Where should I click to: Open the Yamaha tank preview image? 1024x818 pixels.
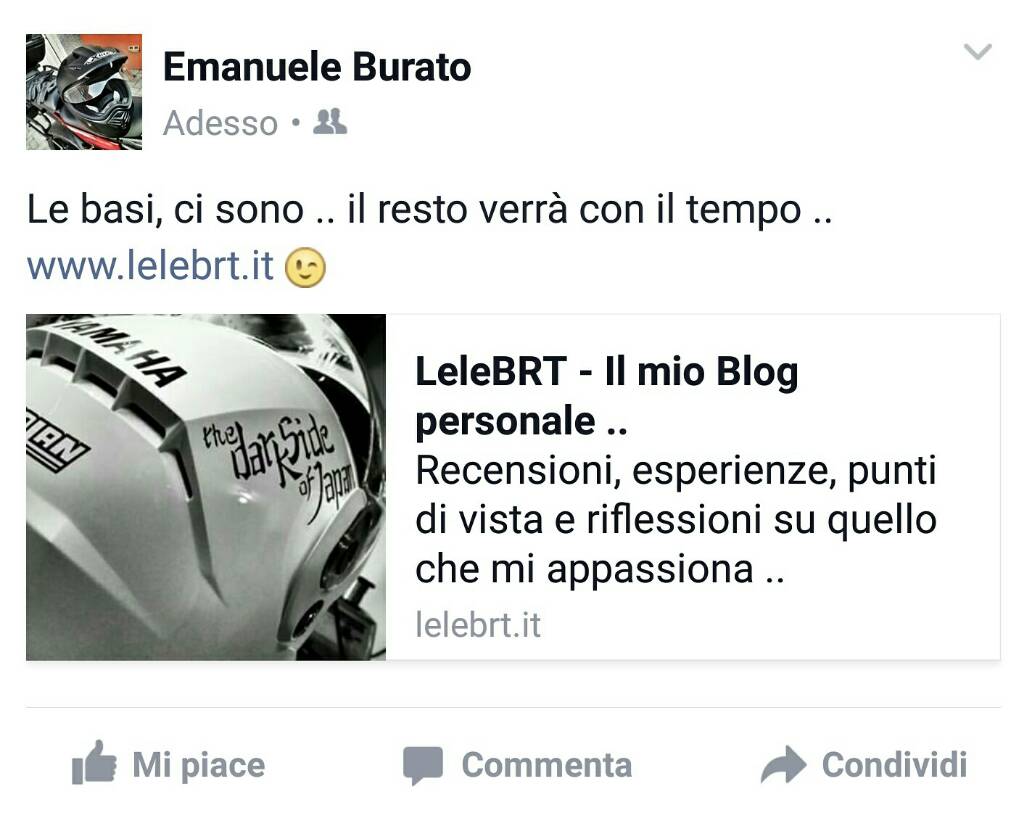206,487
